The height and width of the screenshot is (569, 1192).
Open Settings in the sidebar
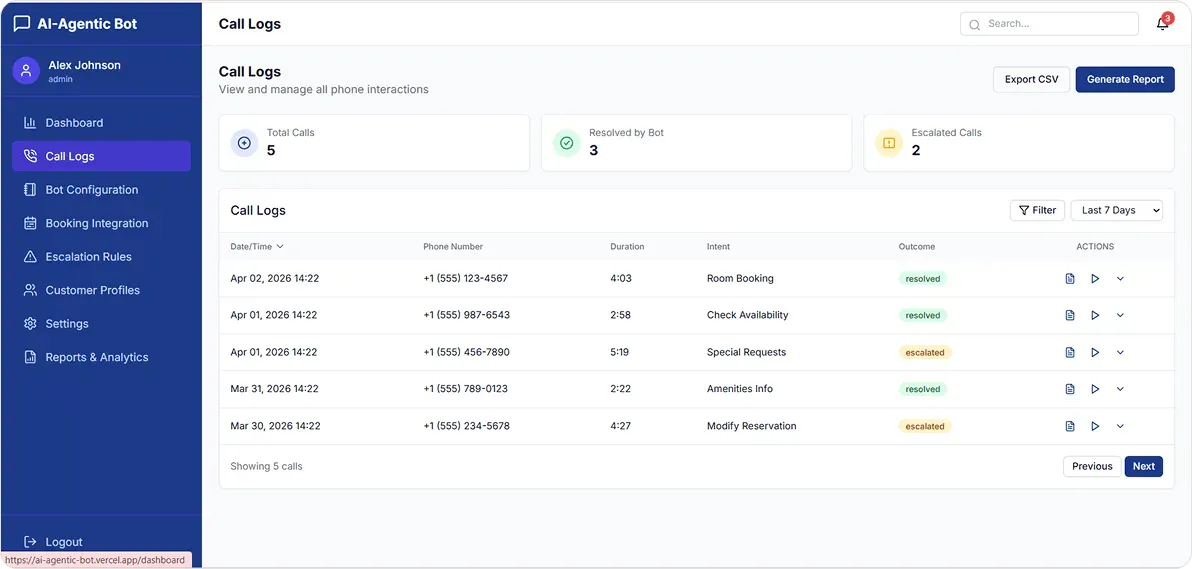click(x=101, y=323)
